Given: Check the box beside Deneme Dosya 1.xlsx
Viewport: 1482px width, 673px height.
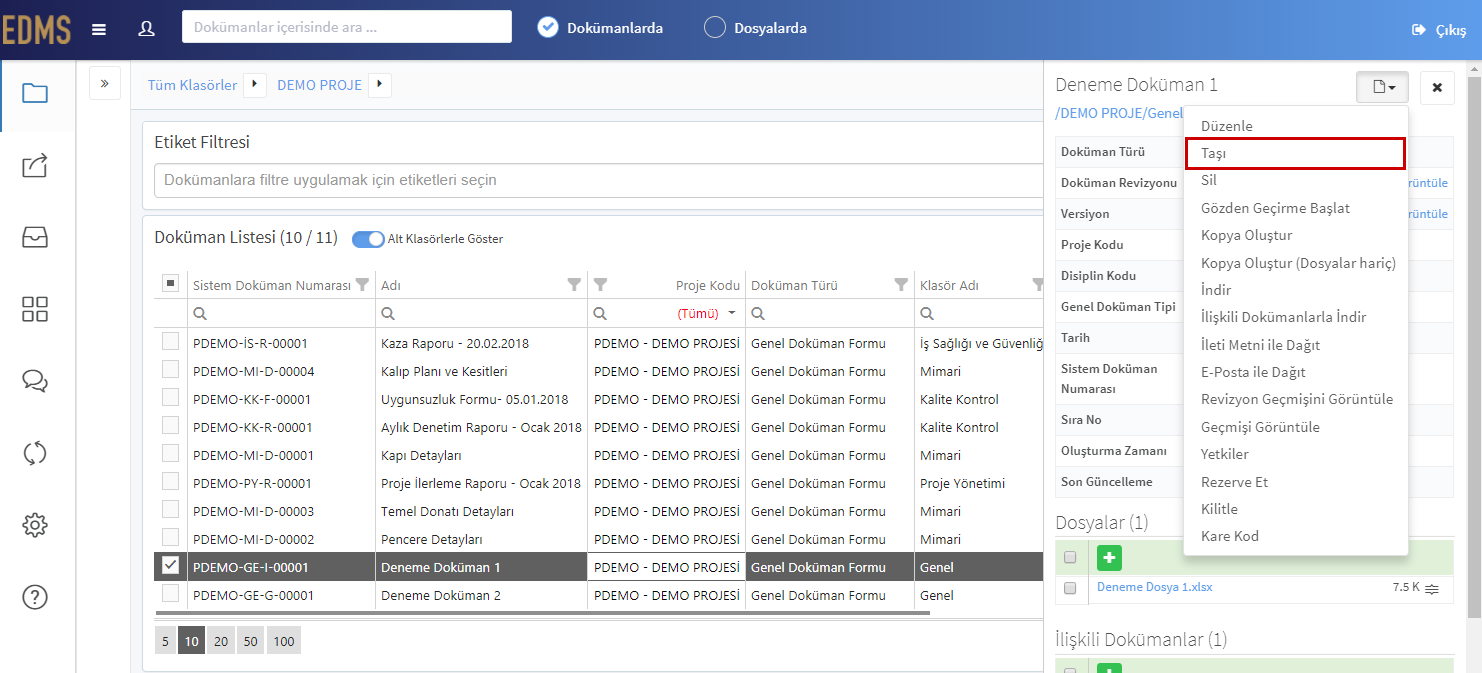Looking at the screenshot, I should (x=1070, y=588).
